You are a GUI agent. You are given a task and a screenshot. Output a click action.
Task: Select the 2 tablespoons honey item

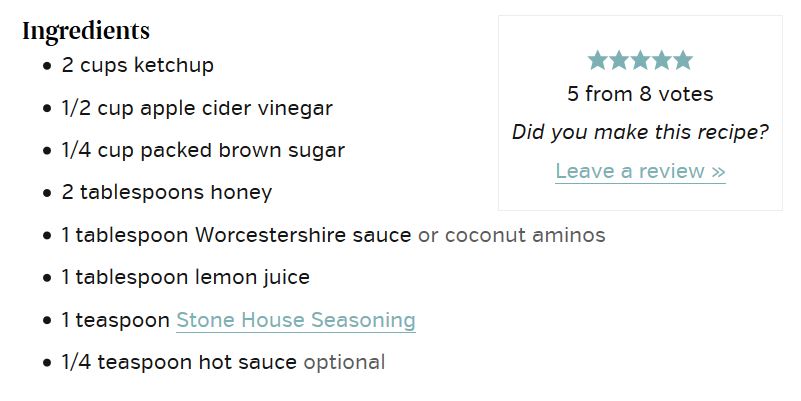coord(167,193)
